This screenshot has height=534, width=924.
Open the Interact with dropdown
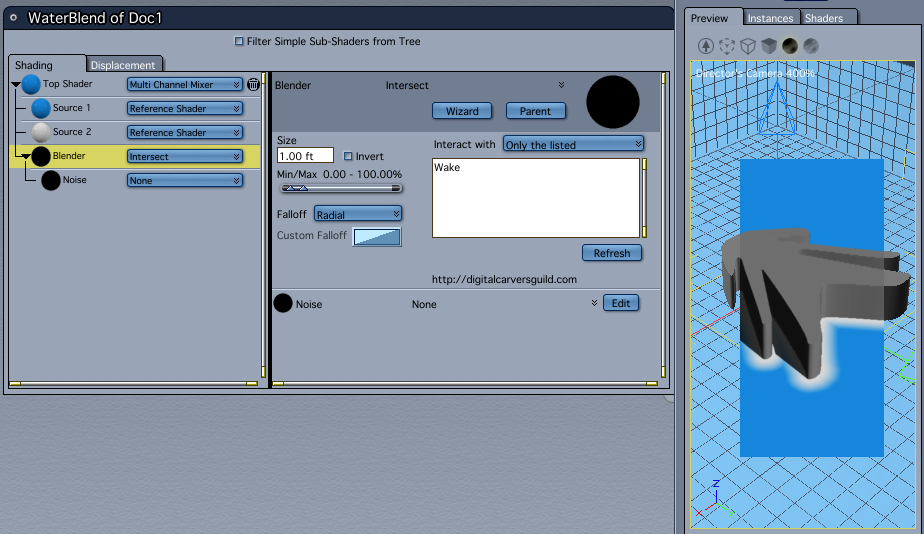tap(573, 145)
